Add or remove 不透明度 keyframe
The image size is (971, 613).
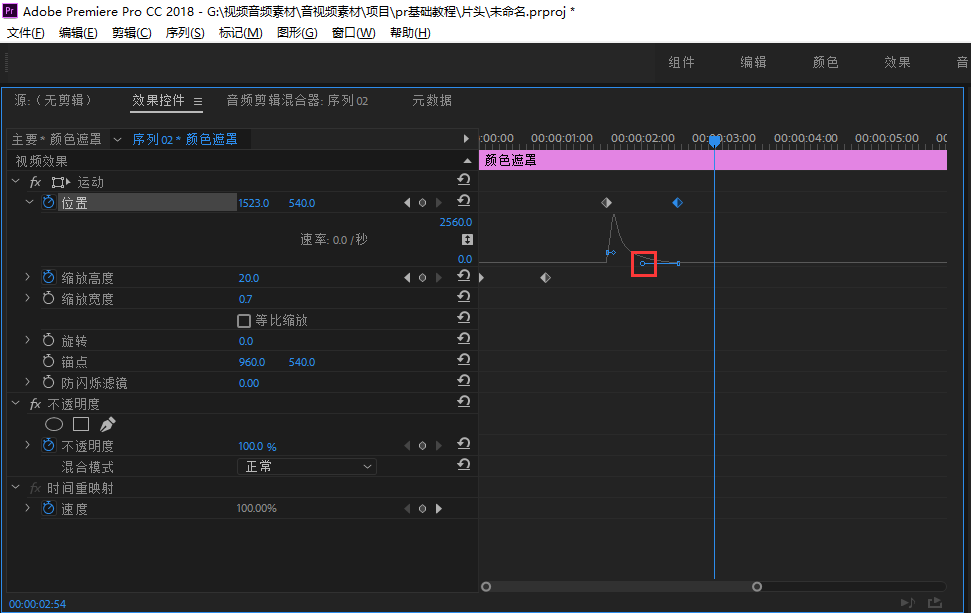click(422, 446)
